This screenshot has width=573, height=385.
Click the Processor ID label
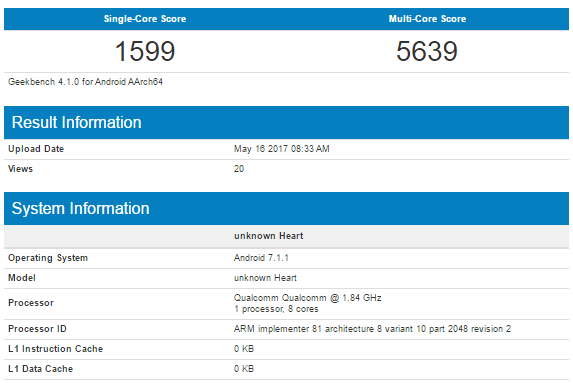[37, 329]
